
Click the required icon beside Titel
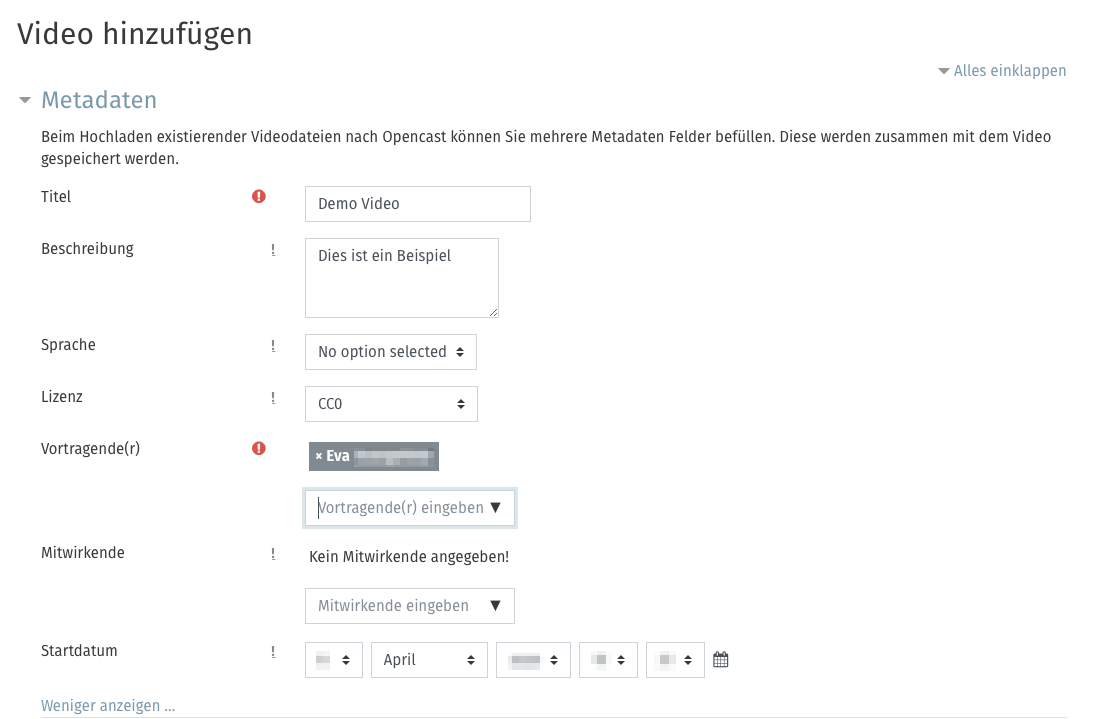tap(259, 197)
